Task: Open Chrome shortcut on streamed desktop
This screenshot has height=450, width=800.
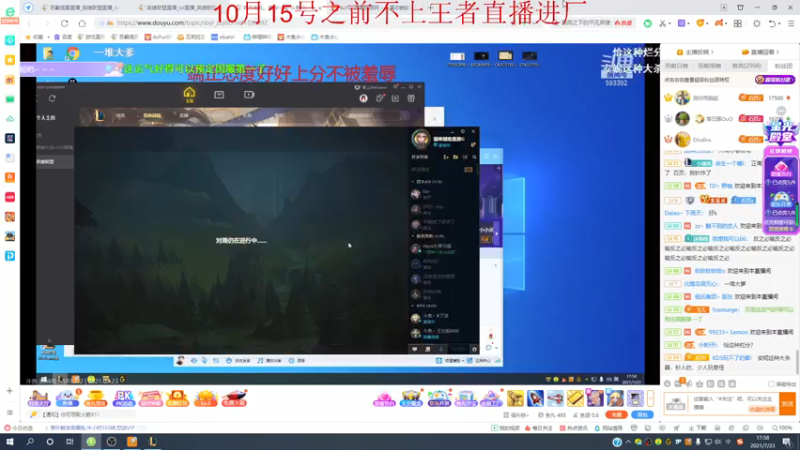Action: [72, 53]
